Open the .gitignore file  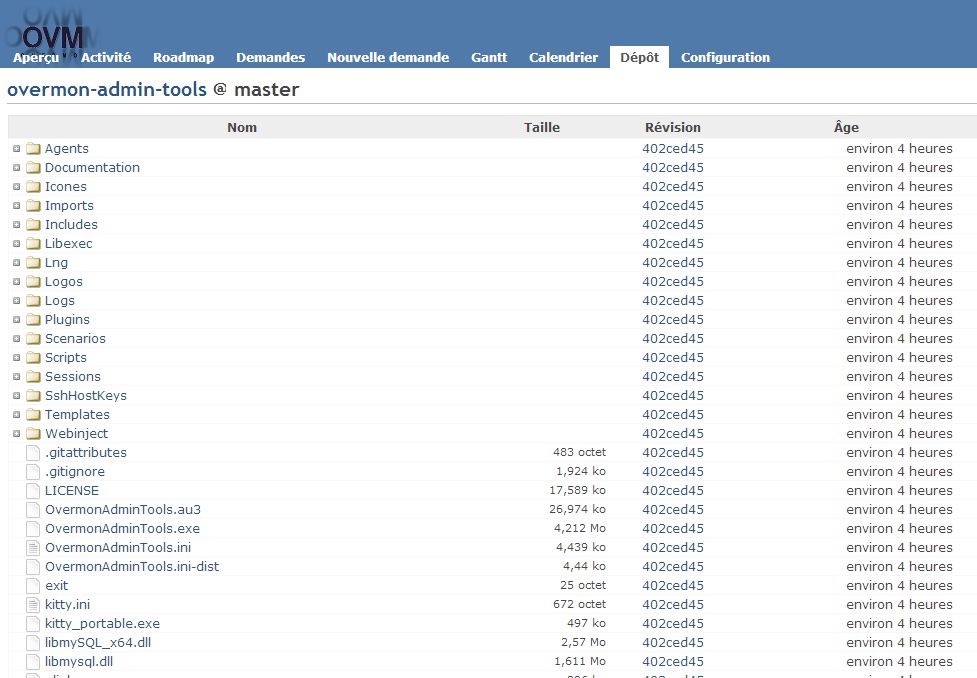point(75,472)
